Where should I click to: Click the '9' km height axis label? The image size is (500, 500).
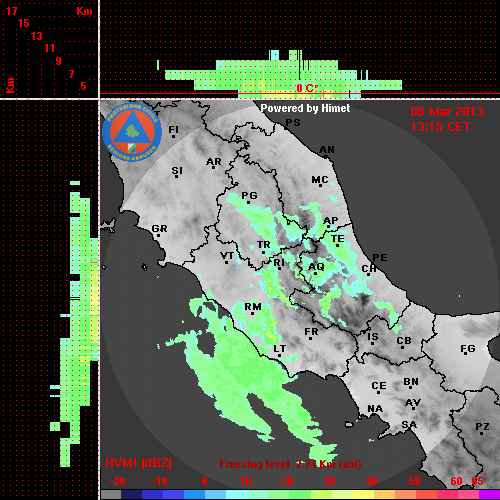tap(59, 61)
